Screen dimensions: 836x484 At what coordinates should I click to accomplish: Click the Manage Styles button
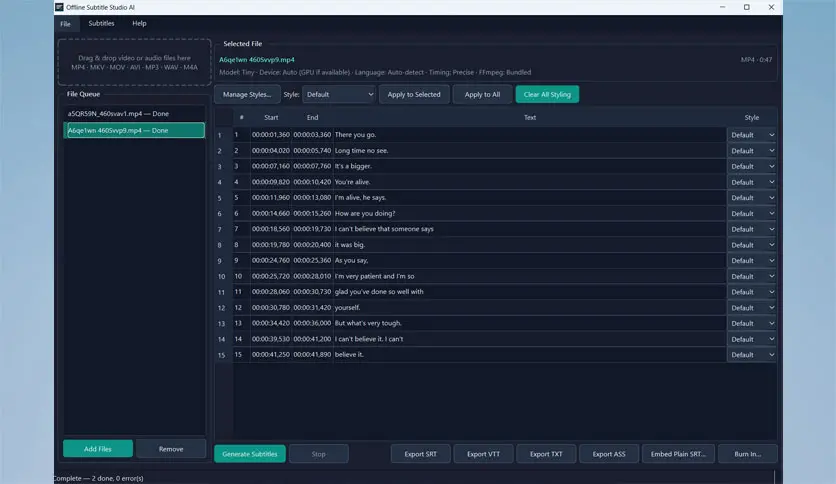247,94
